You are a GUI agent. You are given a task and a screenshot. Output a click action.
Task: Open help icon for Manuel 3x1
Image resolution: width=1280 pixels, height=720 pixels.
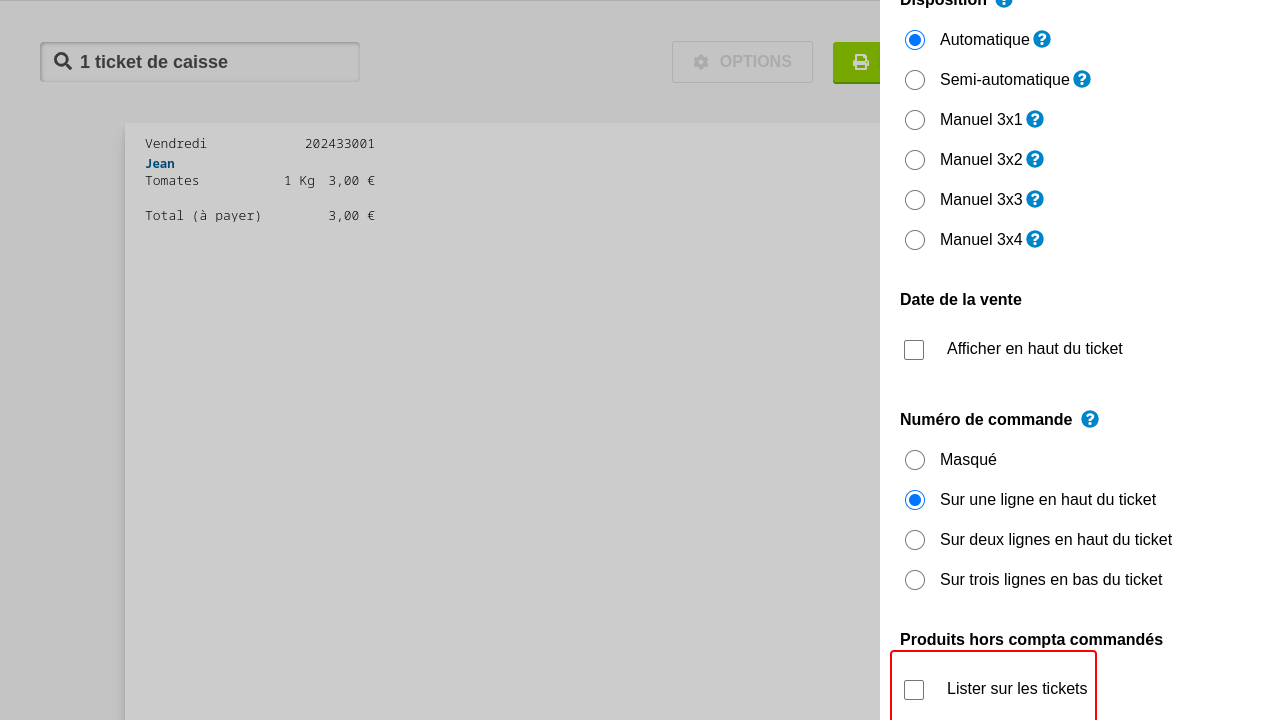(1035, 119)
